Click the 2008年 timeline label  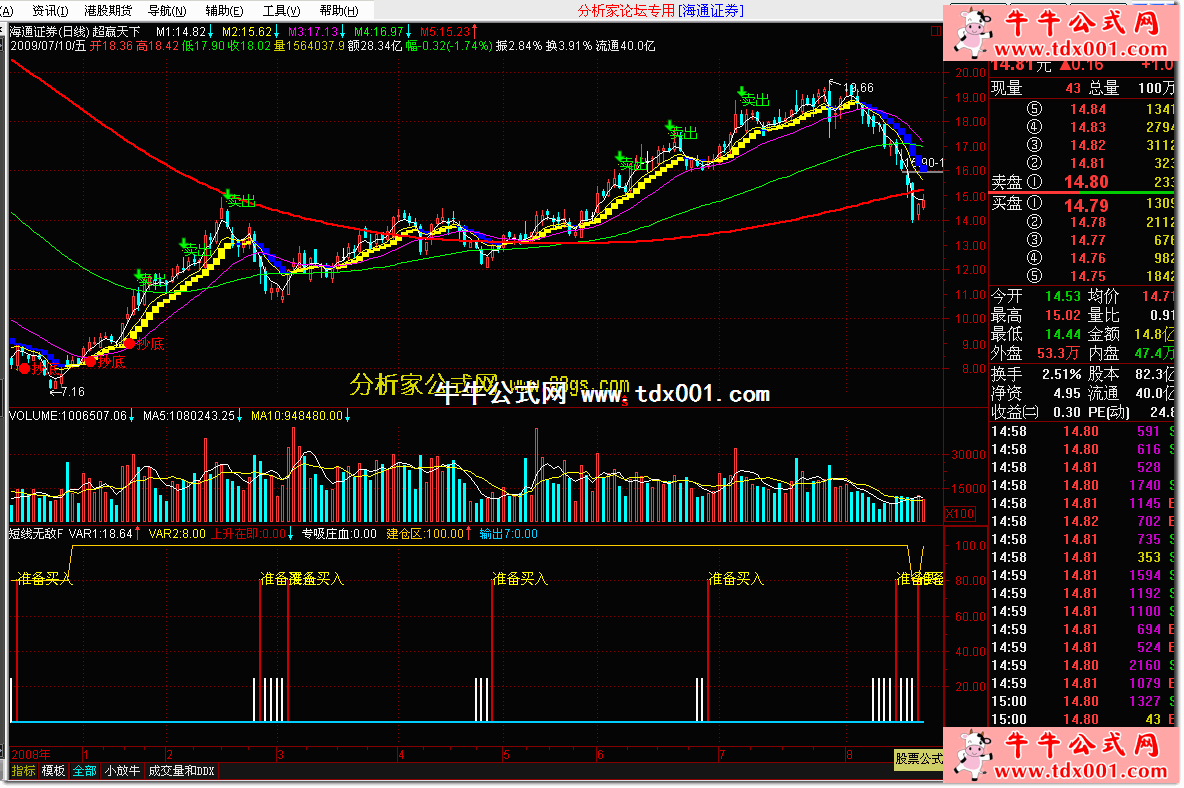tap(31, 754)
